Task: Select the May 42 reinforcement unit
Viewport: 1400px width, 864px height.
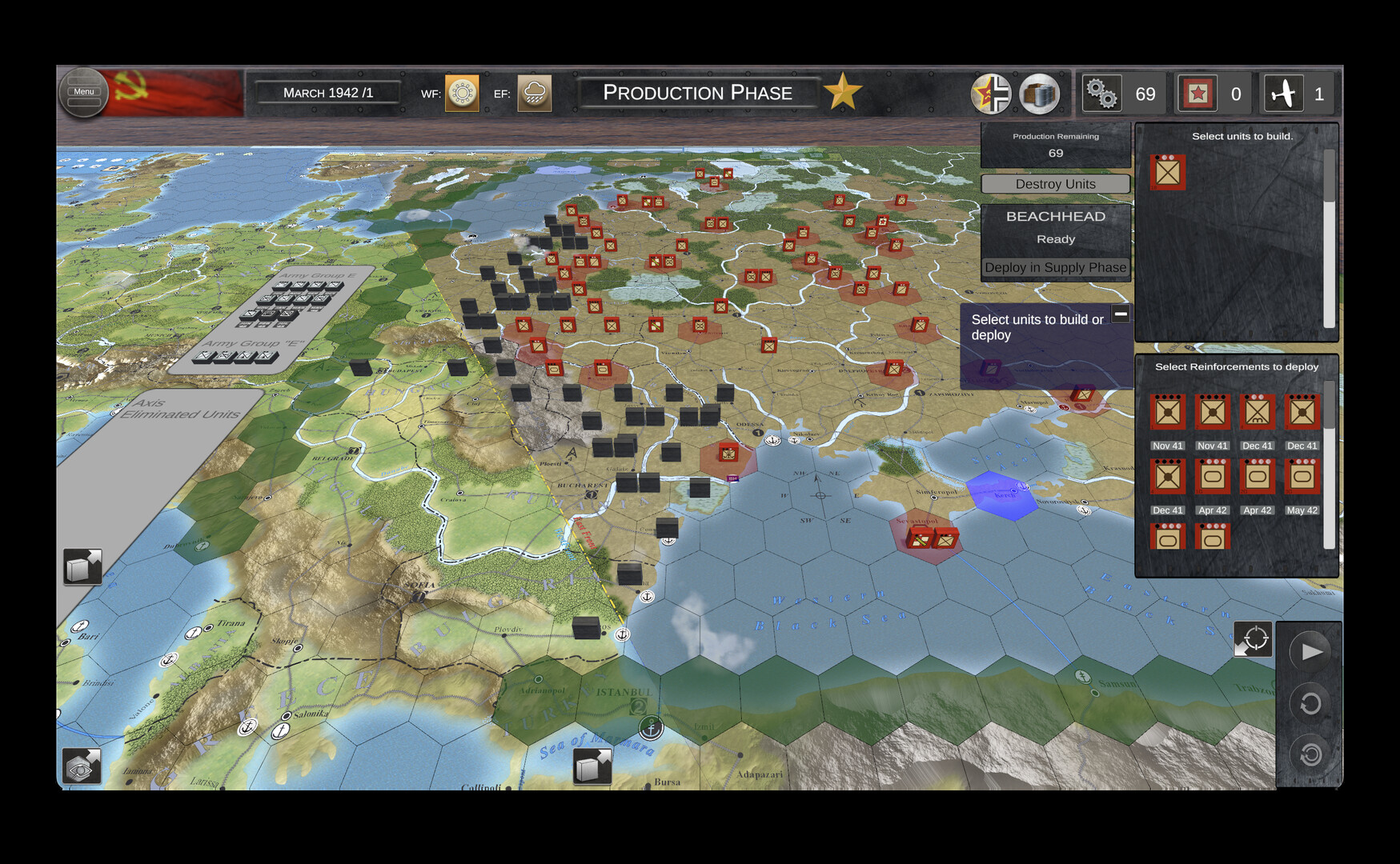Action: (x=1302, y=478)
